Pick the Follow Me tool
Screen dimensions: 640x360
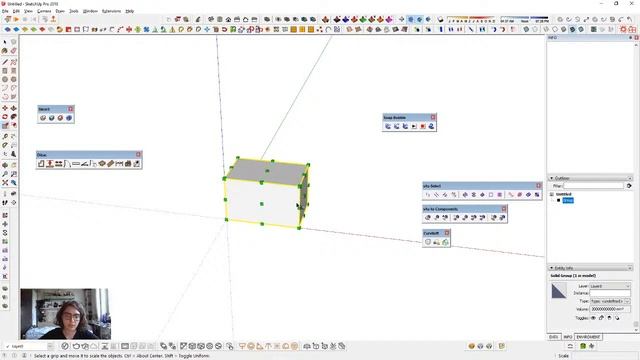13,117
